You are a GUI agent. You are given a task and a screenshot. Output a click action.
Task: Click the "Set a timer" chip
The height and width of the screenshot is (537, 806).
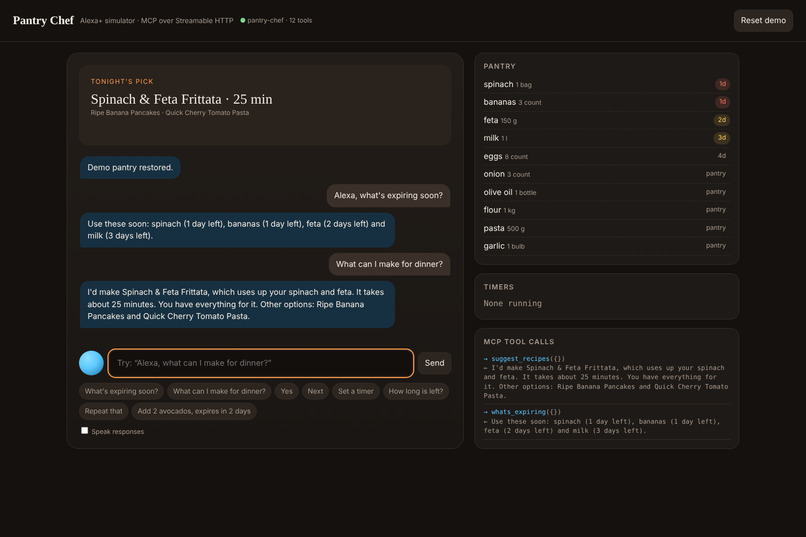(x=356, y=391)
